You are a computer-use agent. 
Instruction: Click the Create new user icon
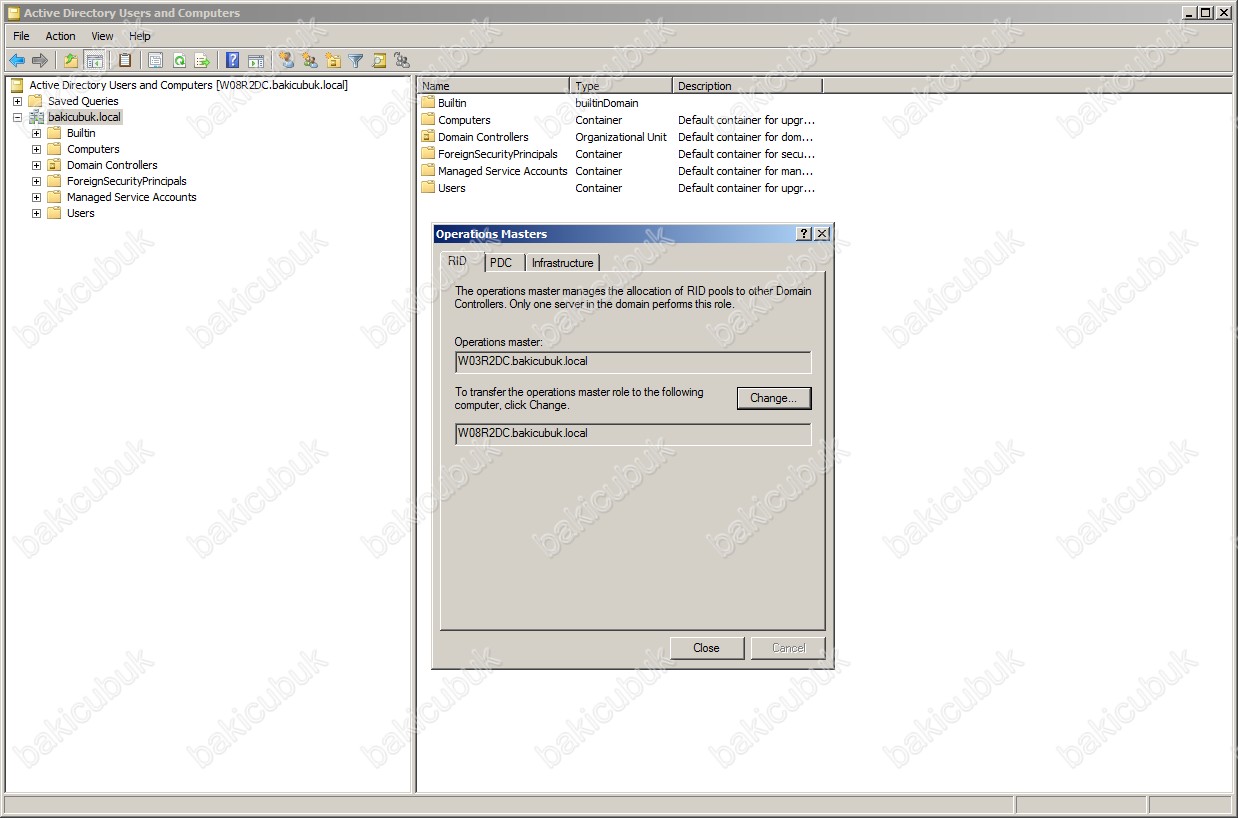(x=287, y=61)
